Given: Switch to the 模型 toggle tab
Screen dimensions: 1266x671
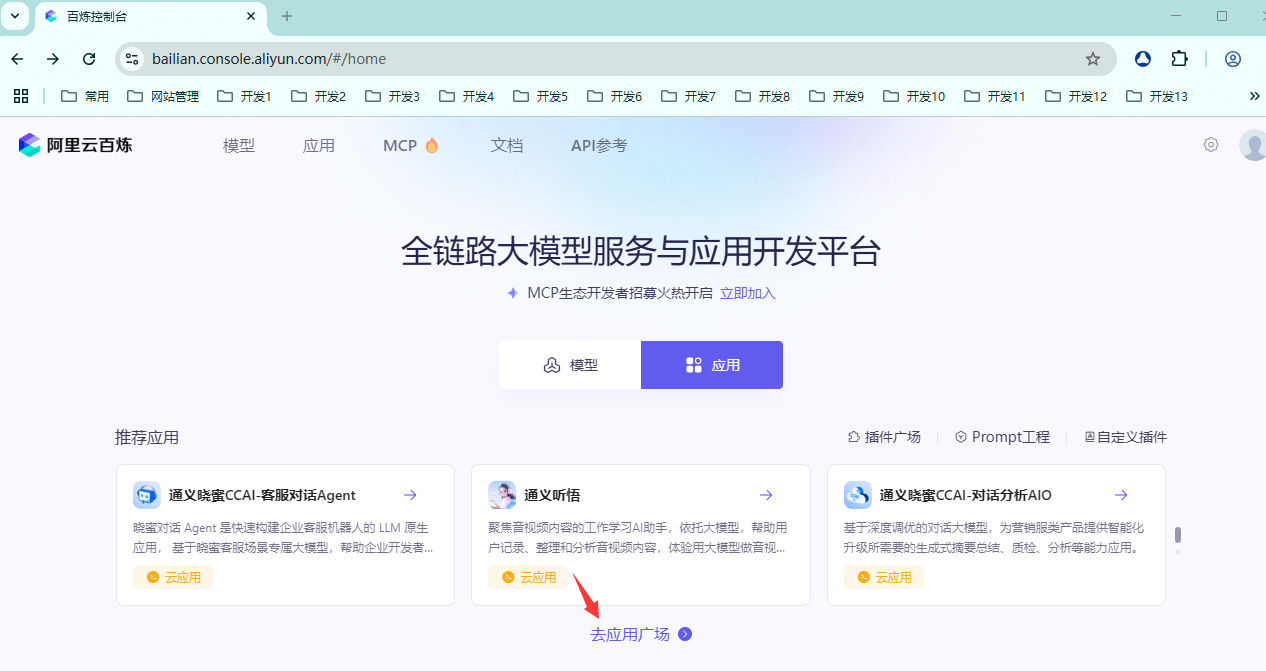Looking at the screenshot, I should pyautogui.click(x=570, y=365).
